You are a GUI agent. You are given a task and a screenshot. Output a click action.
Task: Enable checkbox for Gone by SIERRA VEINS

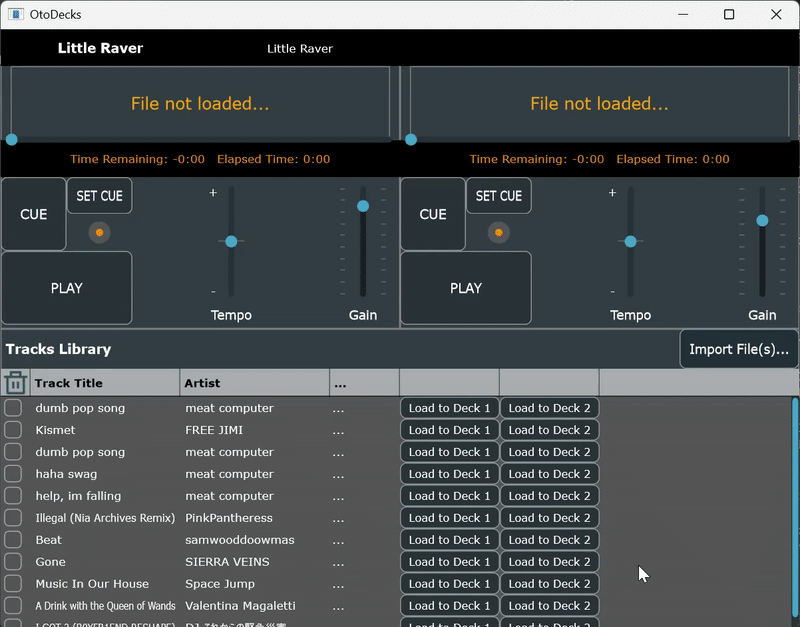pos(13,562)
